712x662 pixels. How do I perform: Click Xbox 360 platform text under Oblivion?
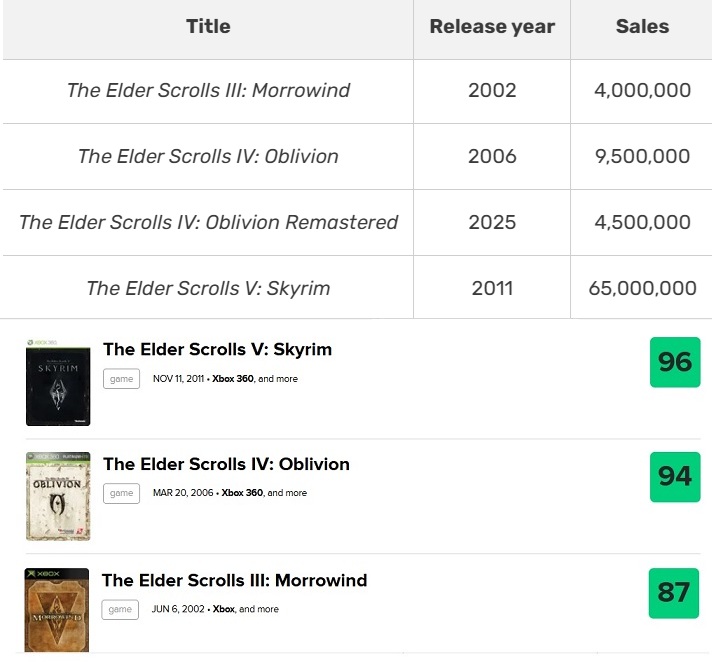pos(242,493)
